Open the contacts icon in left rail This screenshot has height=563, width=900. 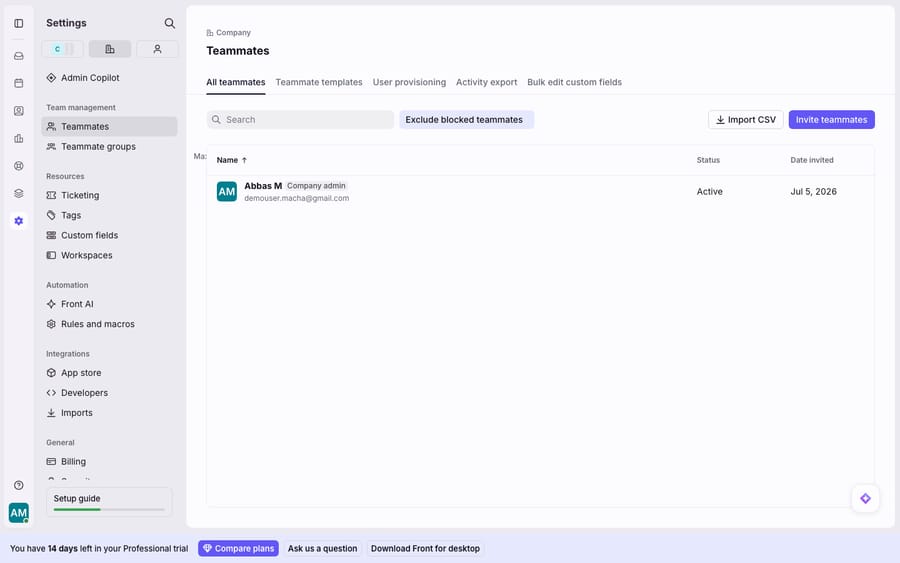click(19, 111)
